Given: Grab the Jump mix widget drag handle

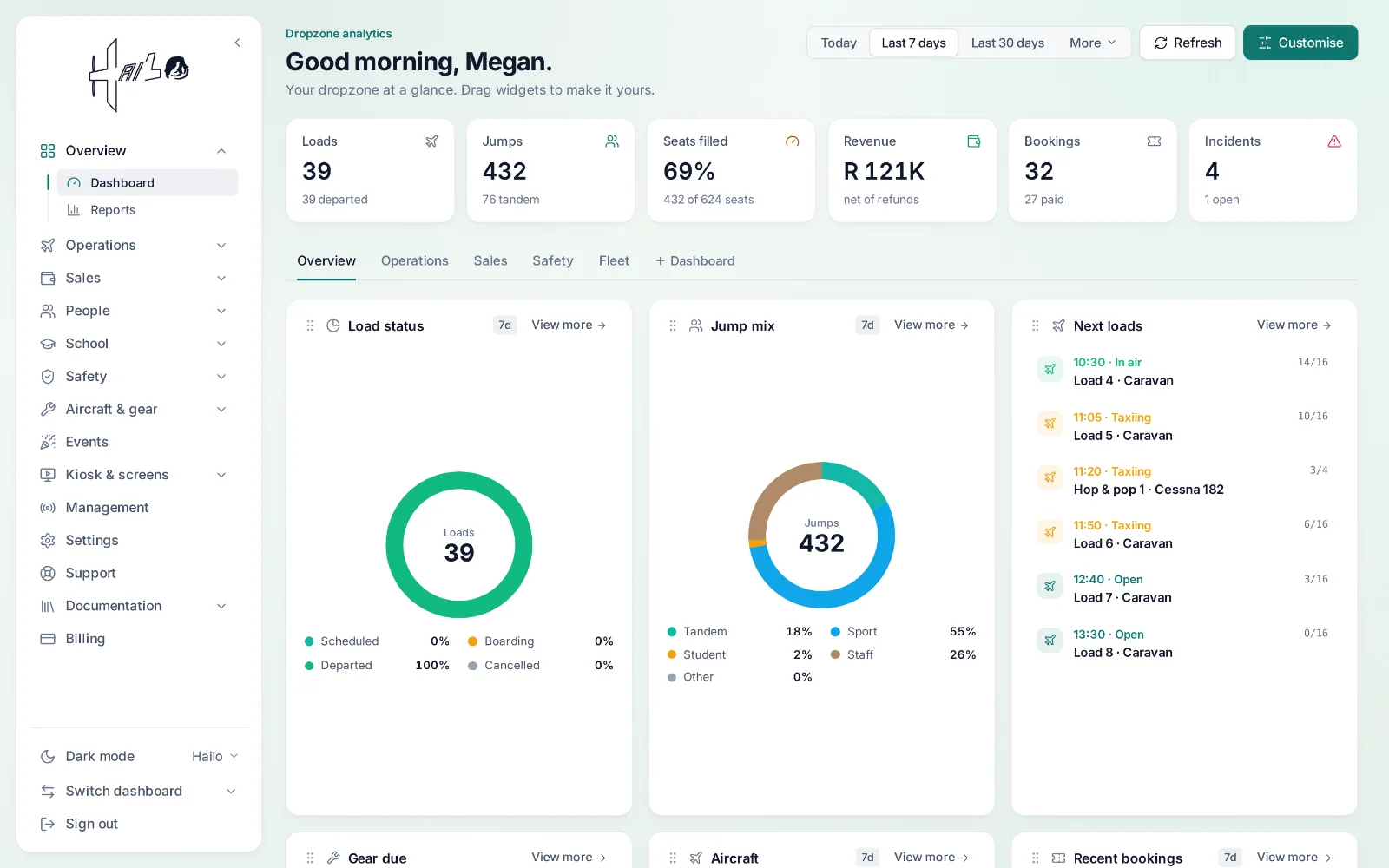Looking at the screenshot, I should click(x=673, y=325).
